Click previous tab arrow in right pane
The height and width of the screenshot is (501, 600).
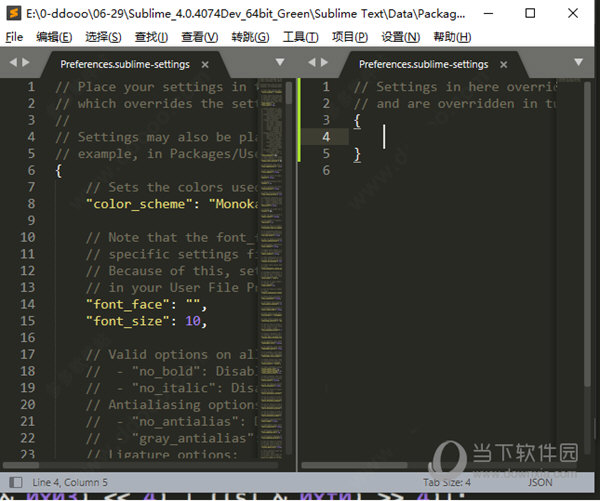(313, 63)
